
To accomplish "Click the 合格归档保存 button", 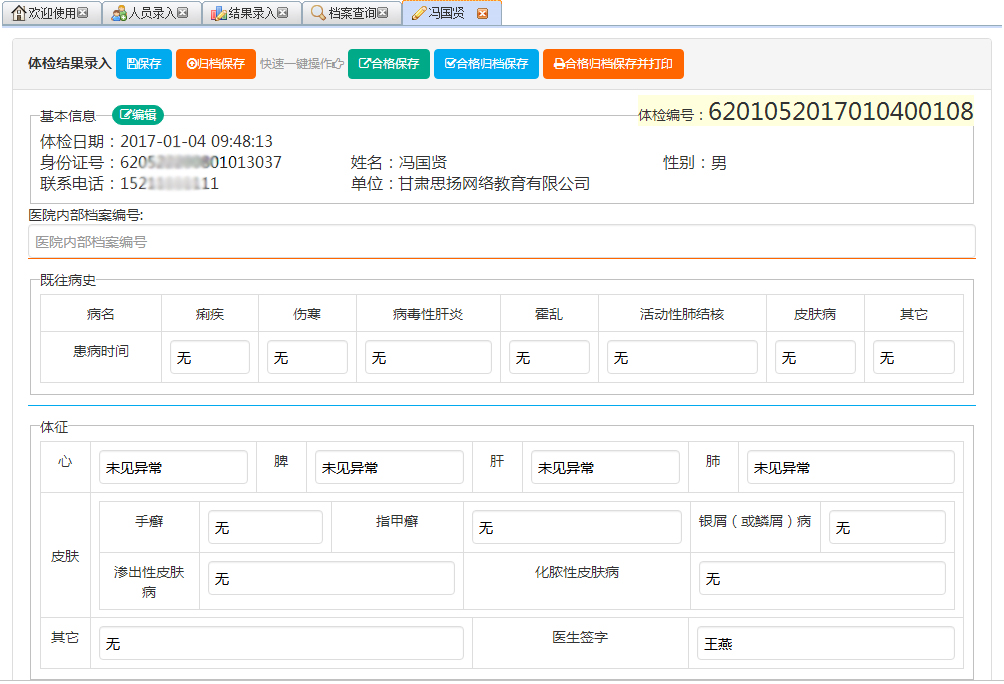I will coord(486,64).
